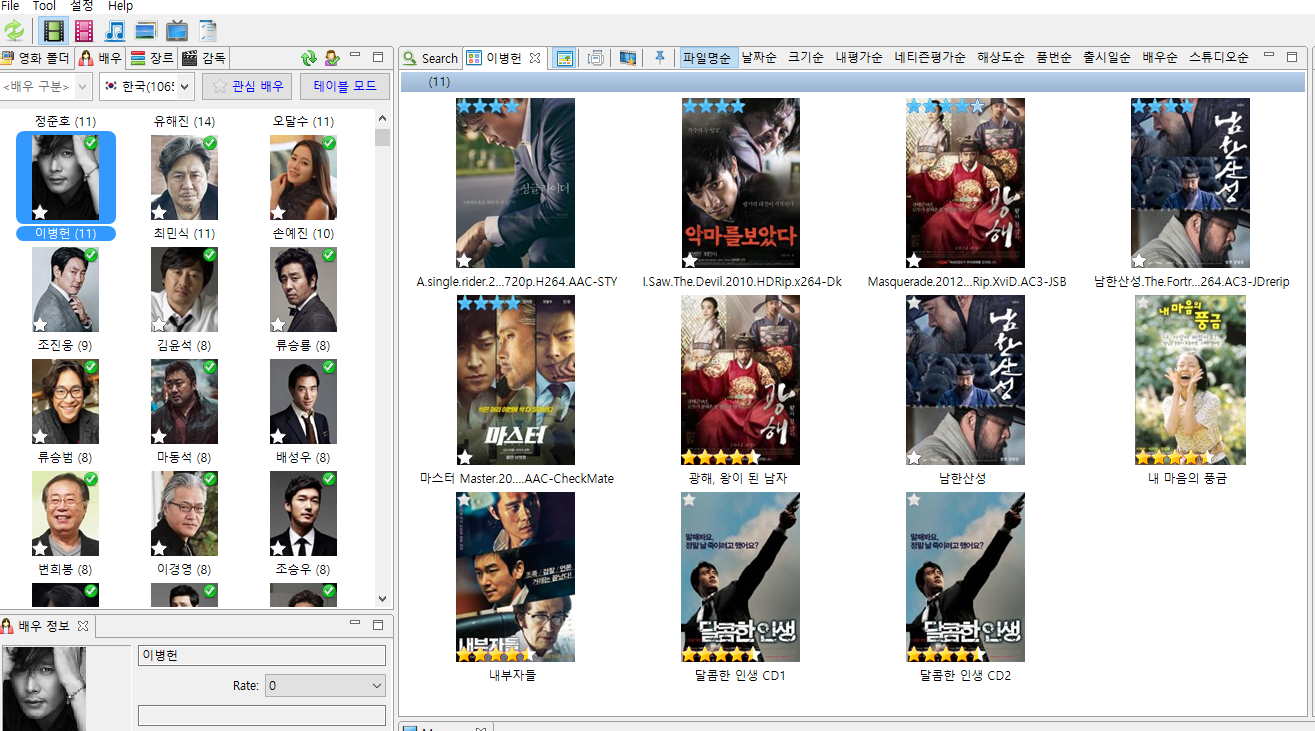This screenshot has width=1315, height=731.
Task: Click the actor list scroll down arrow
Action: pos(383,599)
